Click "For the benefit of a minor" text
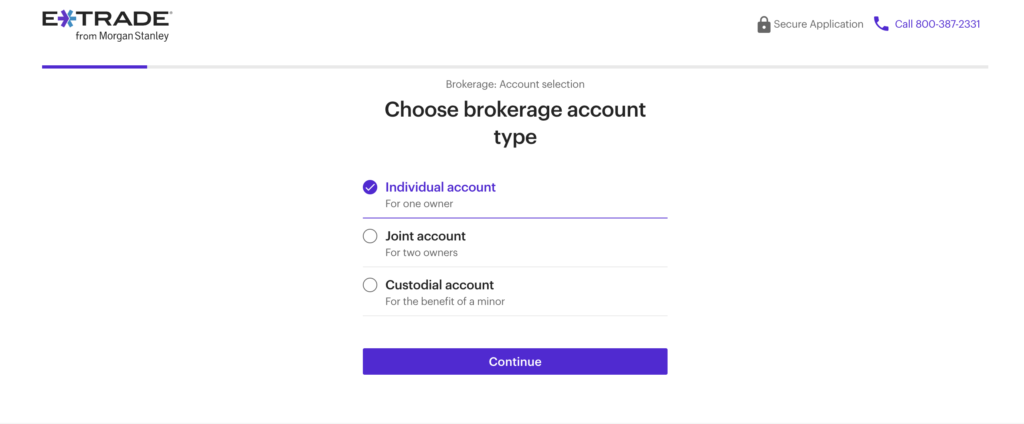This screenshot has width=1024, height=424. point(445,302)
